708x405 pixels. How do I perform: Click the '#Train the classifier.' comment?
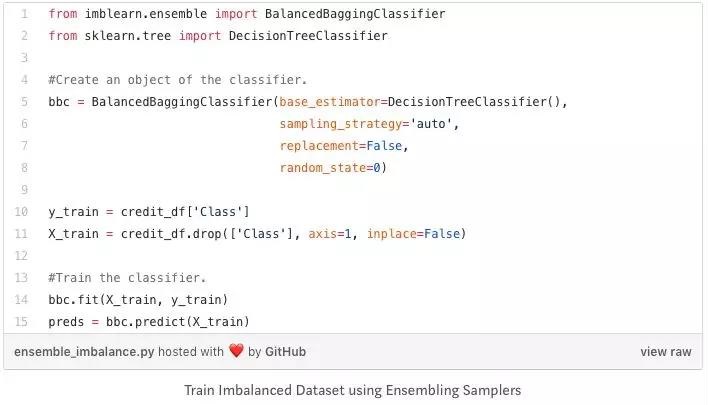pos(127,278)
